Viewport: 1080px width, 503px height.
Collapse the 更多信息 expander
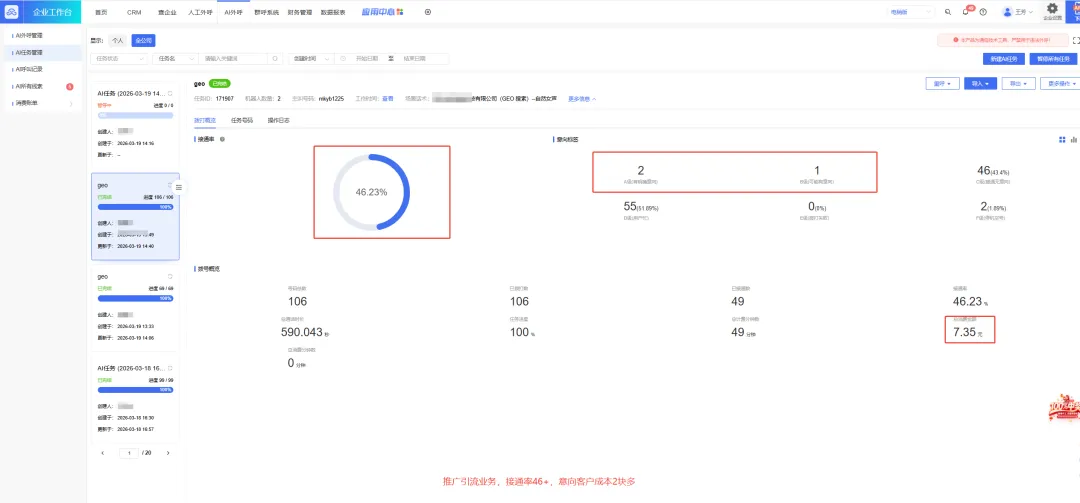[582, 99]
